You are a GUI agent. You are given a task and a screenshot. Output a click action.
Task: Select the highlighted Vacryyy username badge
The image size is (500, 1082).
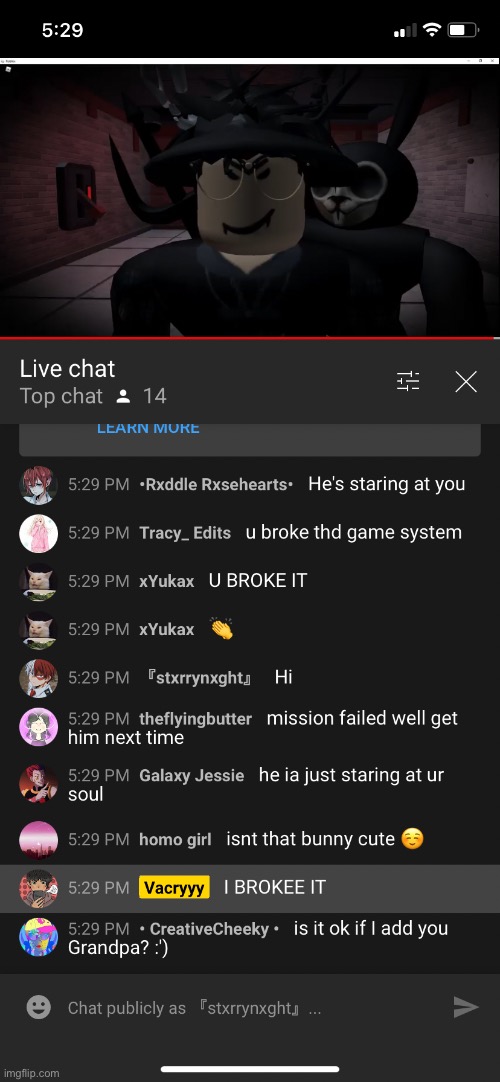[x=174, y=887]
